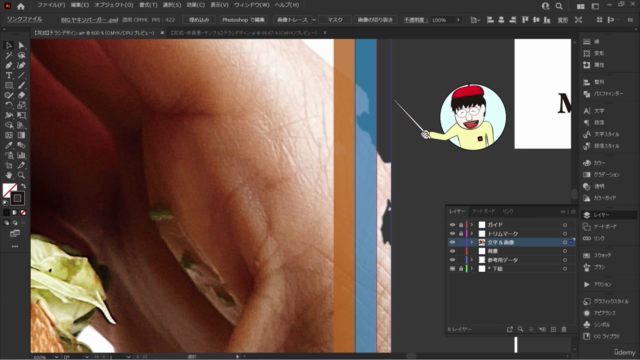
Task: Switch to the アートボード panel tab
Action: (483, 211)
